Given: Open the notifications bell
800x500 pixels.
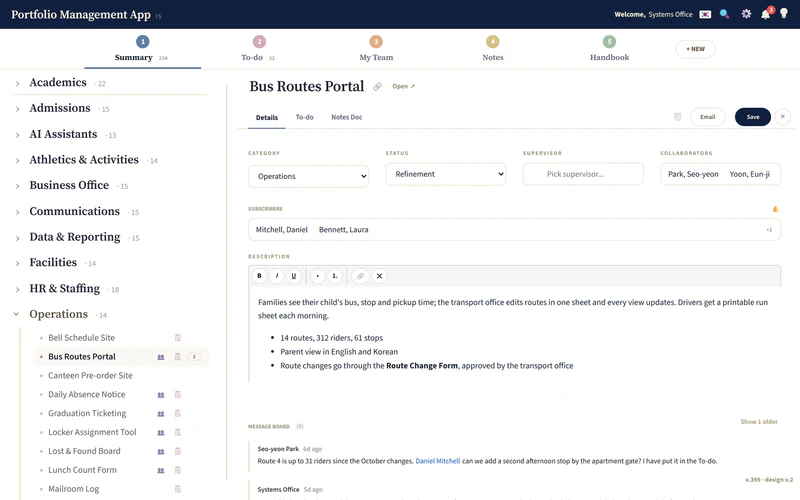Looking at the screenshot, I should coord(765,14).
